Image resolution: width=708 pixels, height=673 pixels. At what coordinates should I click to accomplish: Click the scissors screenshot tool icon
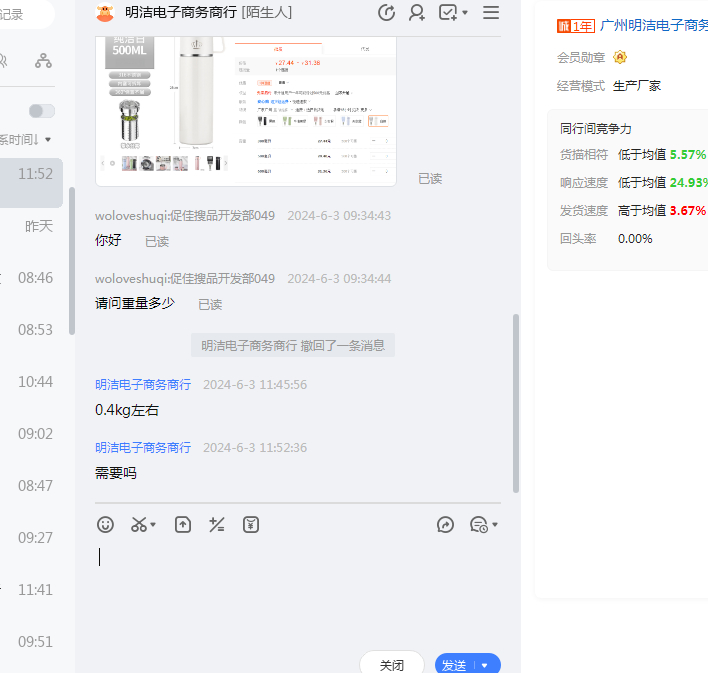pos(139,524)
